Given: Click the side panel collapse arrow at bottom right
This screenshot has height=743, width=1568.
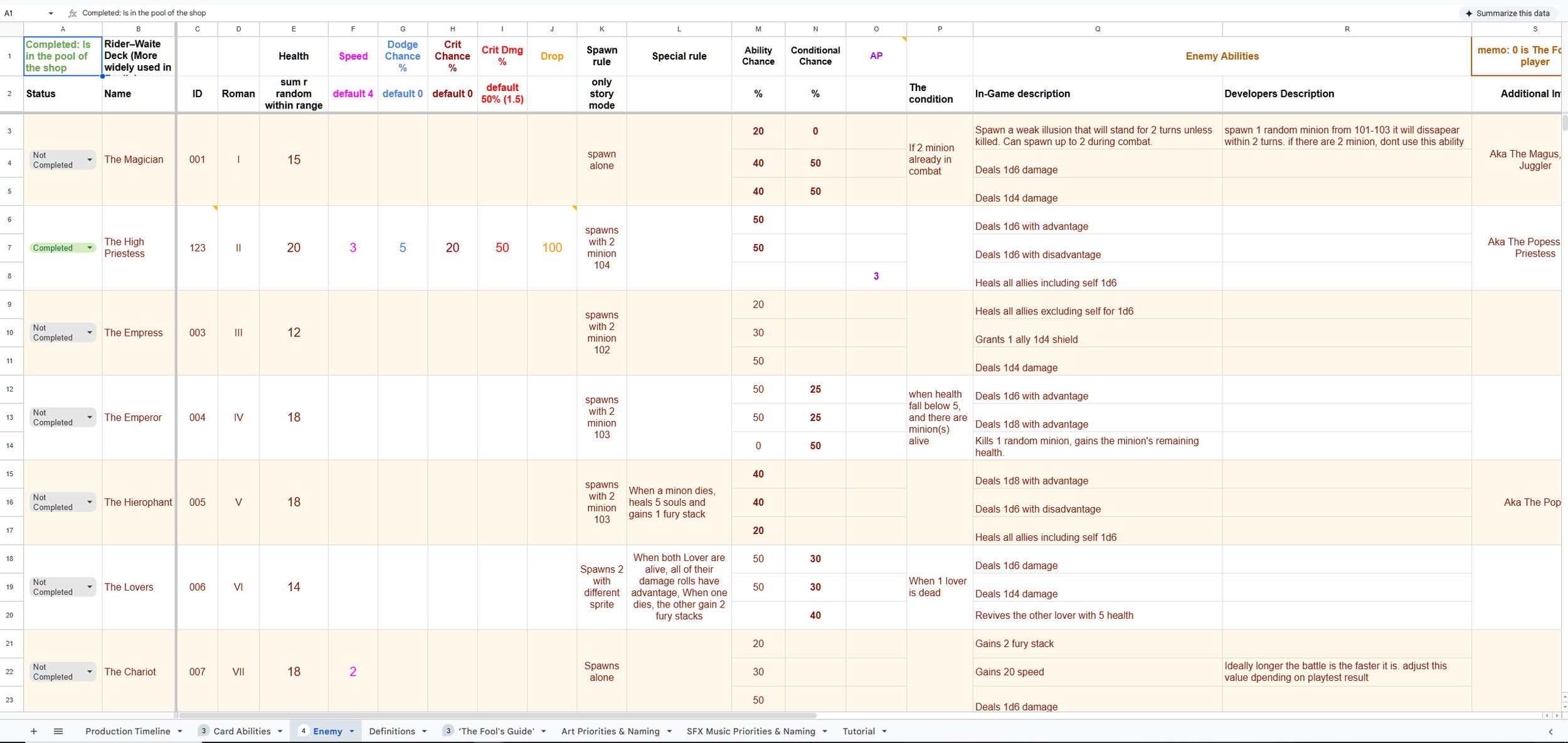Looking at the screenshot, I should coord(1550,732).
